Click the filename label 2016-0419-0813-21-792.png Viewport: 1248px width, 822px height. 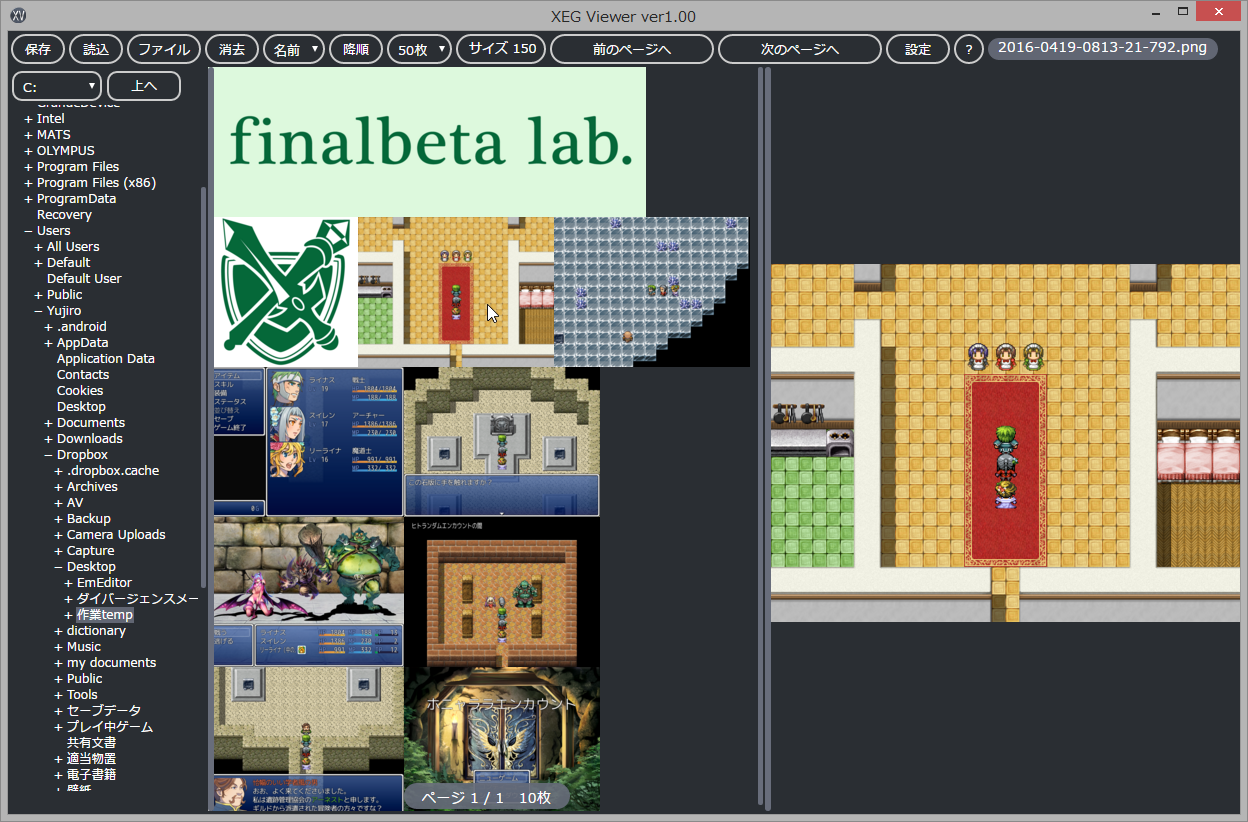[x=1102, y=48]
